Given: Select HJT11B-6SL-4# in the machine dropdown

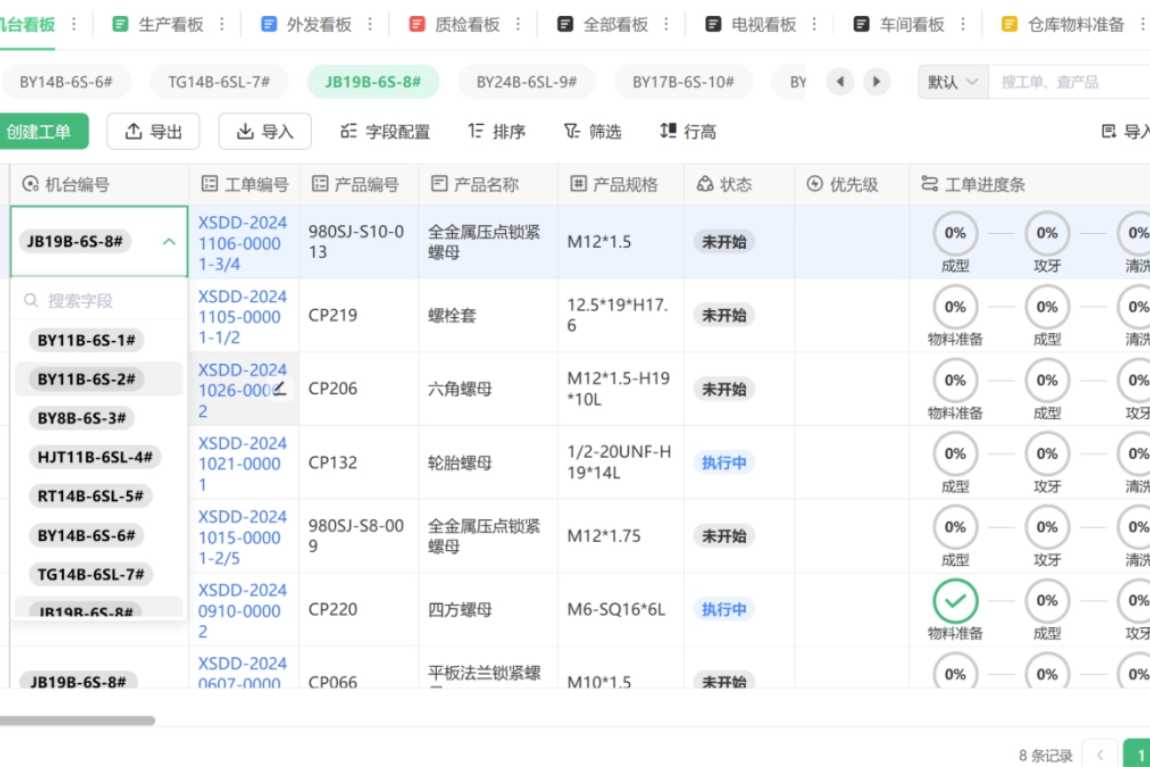Looking at the screenshot, I should point(92,456).
